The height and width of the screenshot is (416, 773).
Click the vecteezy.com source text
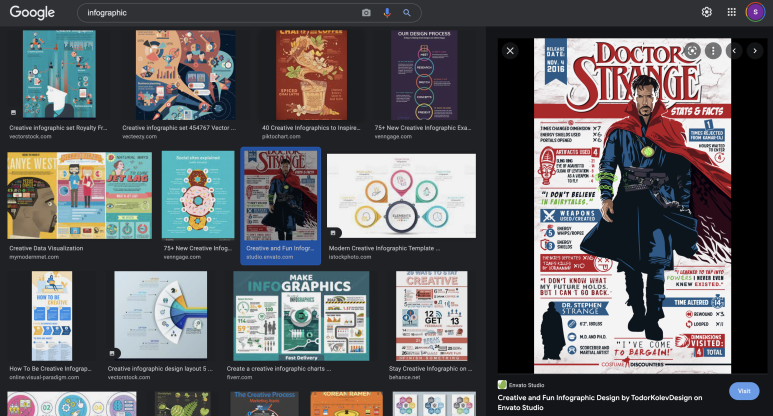pyautogui.click(x=140, y=137)
